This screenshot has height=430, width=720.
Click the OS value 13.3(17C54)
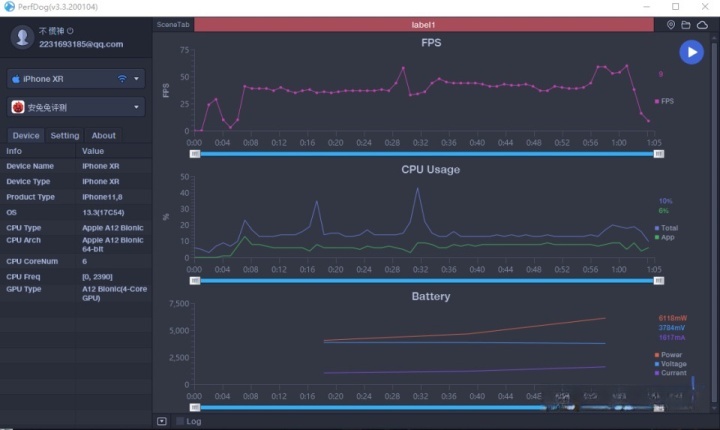[103, 212]
